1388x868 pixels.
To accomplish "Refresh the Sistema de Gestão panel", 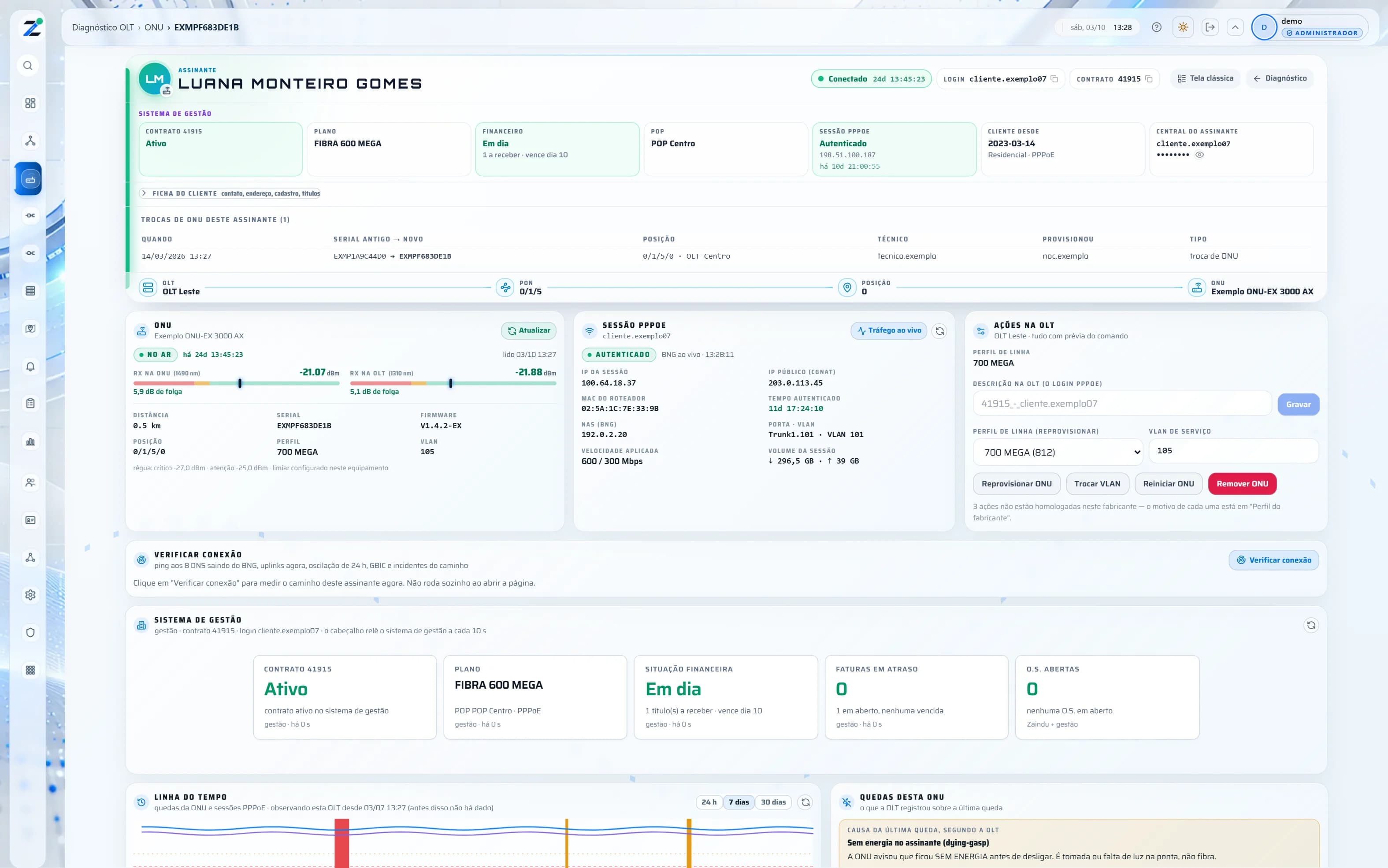I will tap(1310, 625).
